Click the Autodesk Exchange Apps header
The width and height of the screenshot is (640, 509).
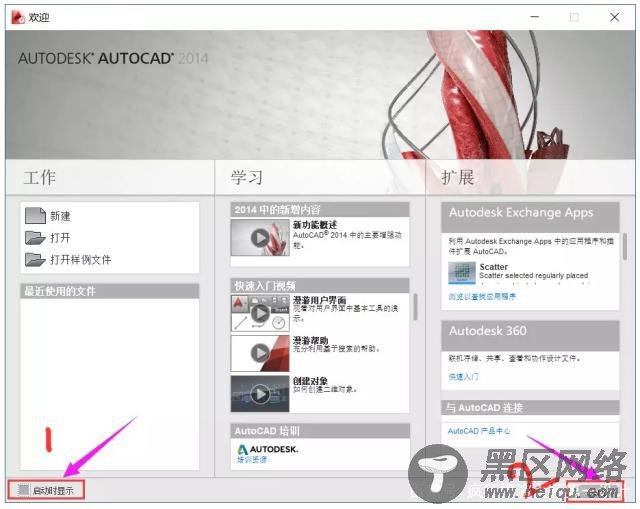(530, 217)
